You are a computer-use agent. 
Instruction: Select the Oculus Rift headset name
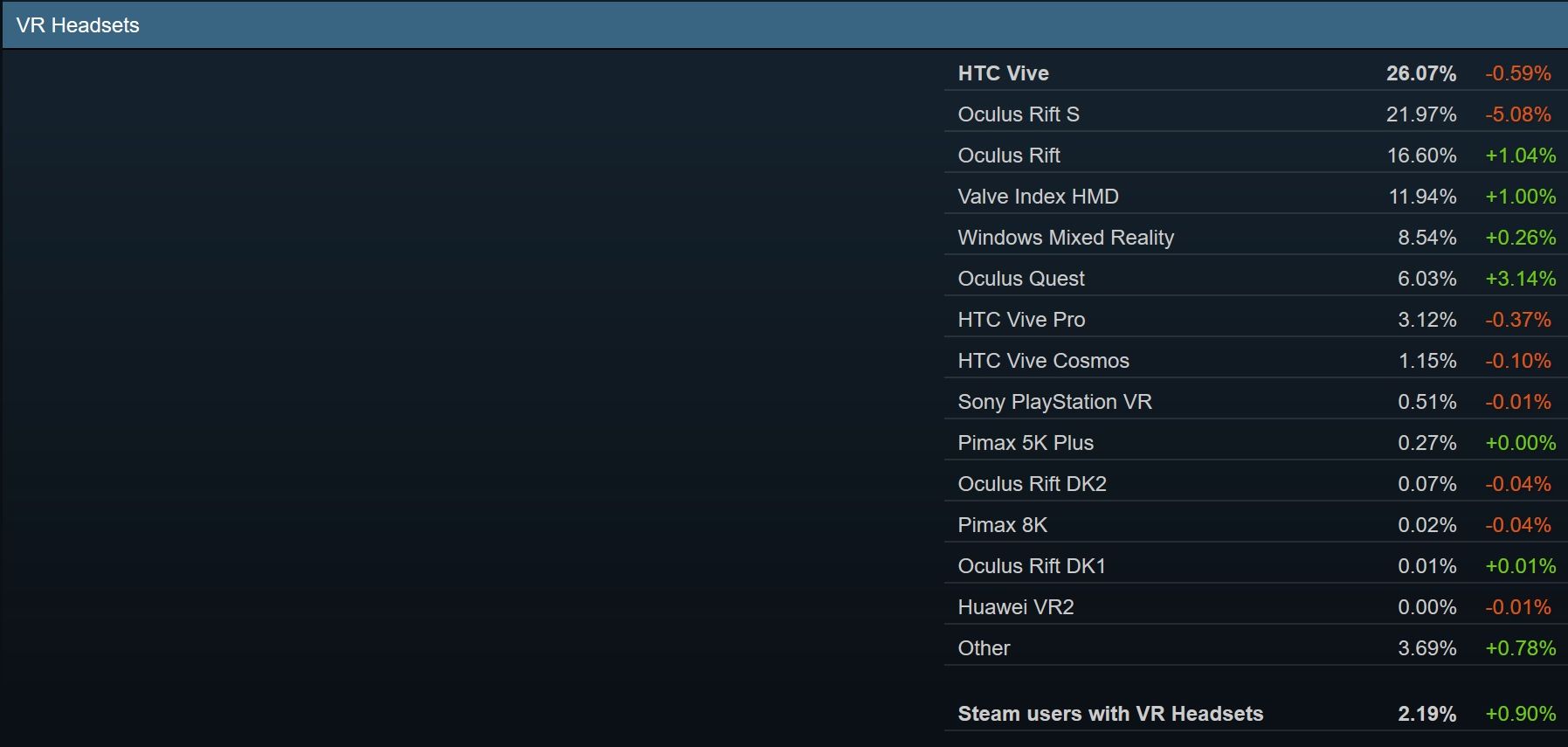click(1008, 156)
